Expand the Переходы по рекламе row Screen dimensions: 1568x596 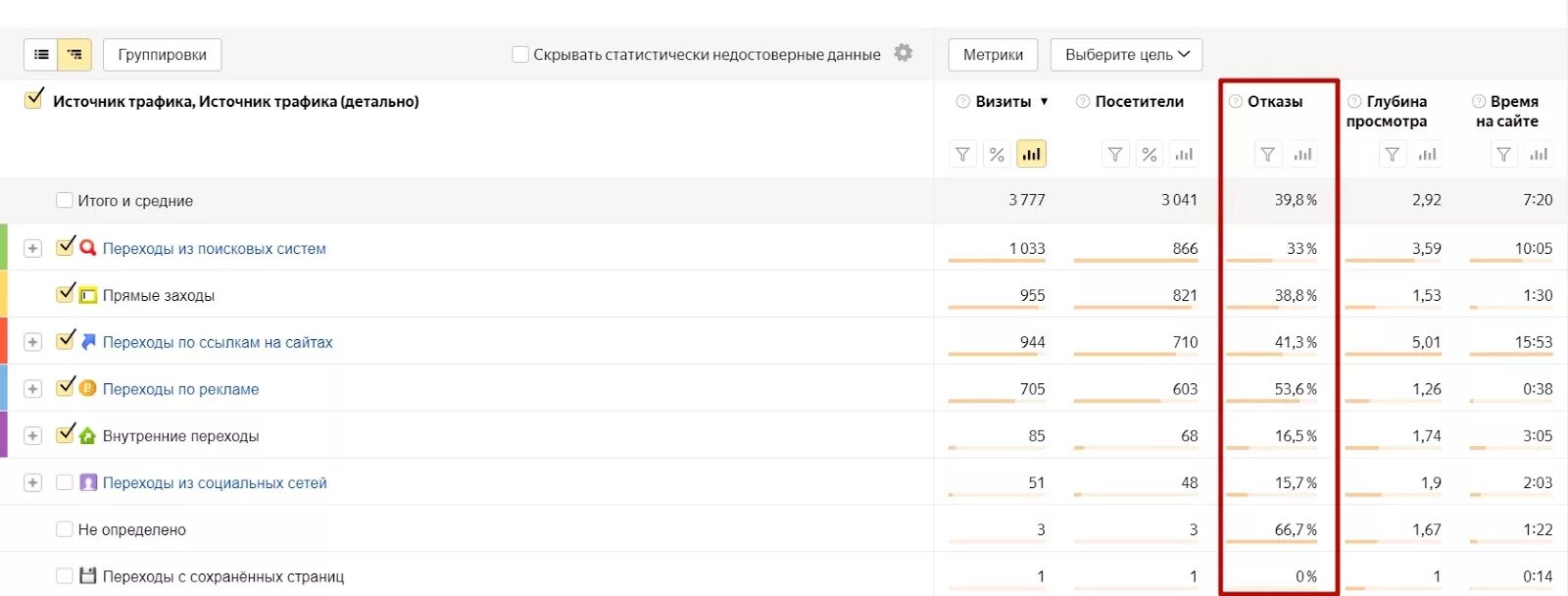(x=32, y=389)
